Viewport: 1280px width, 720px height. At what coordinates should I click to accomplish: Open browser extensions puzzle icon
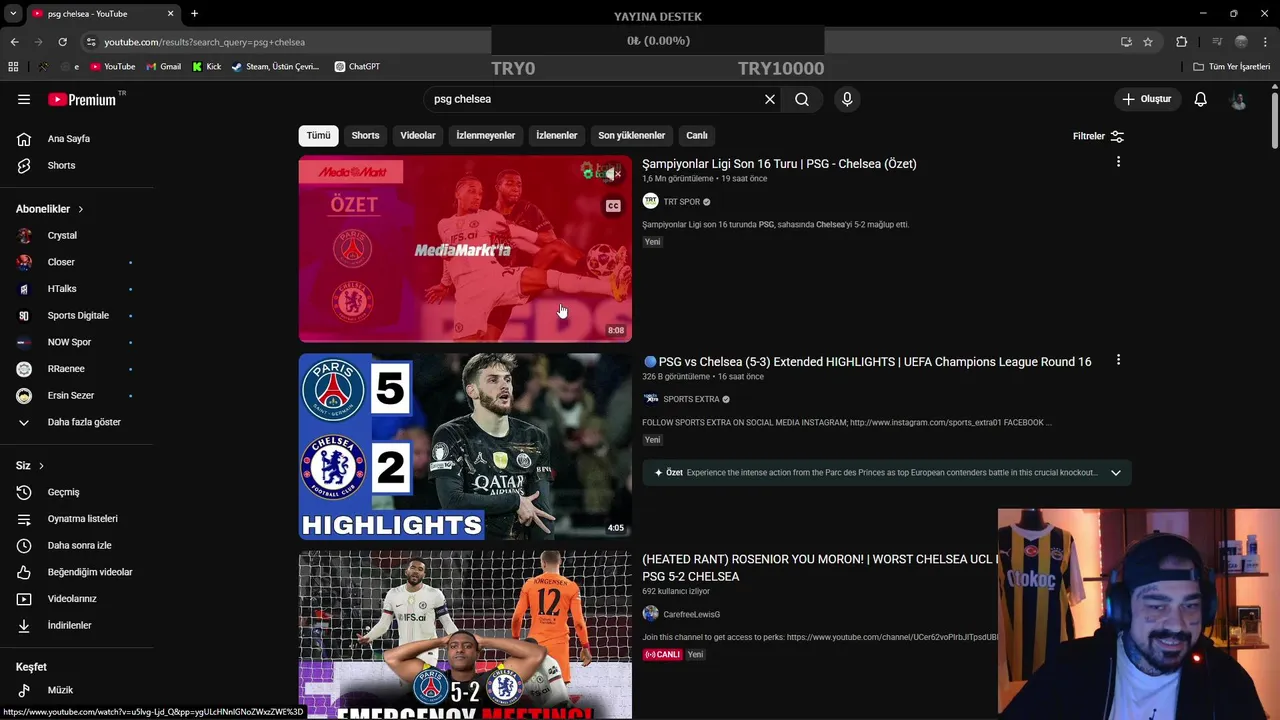[x=1181, y=42]
